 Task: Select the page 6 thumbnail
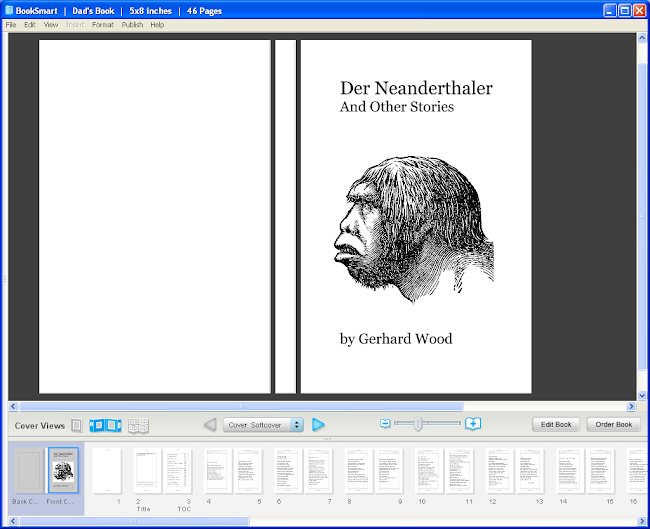[288, 471]
